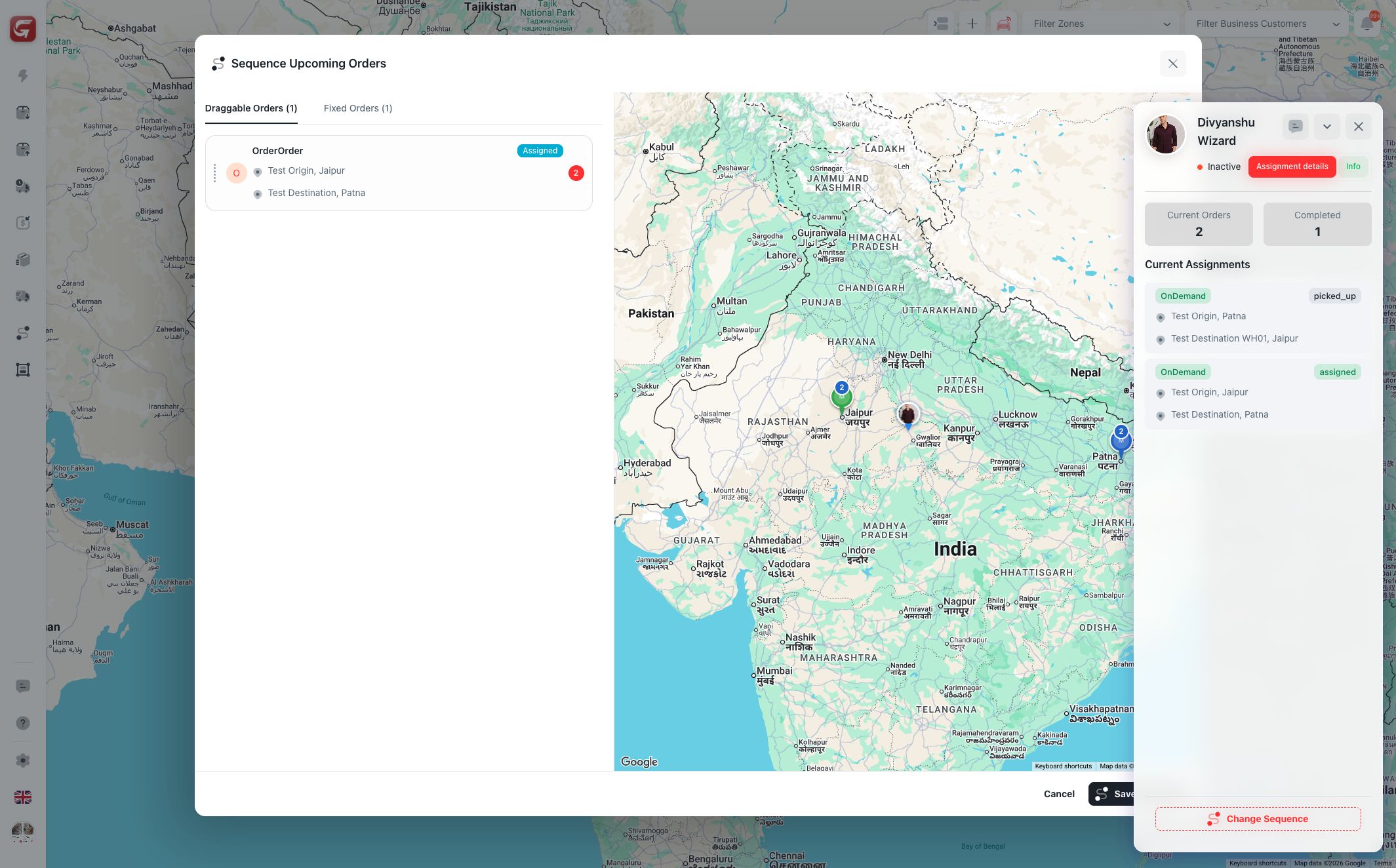Click the Assigned badge on the order card
1396x868 pixels.
pos(540,151)
